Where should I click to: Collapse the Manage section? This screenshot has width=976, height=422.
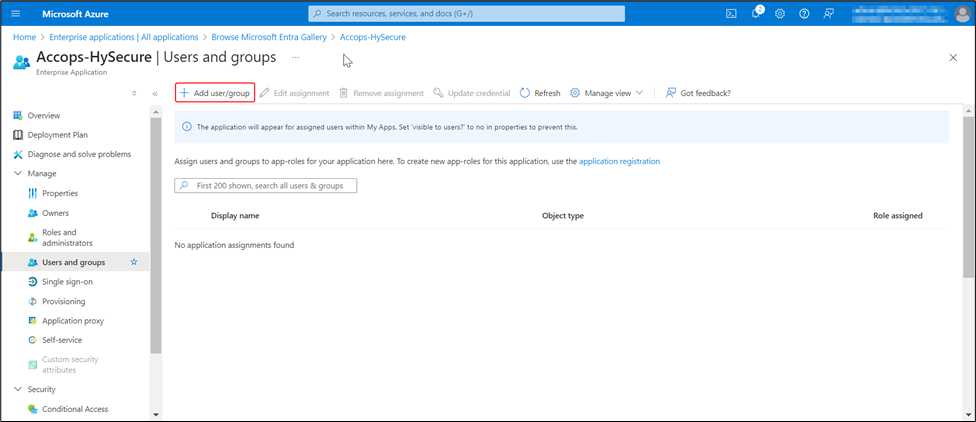(x=18, y=173)
